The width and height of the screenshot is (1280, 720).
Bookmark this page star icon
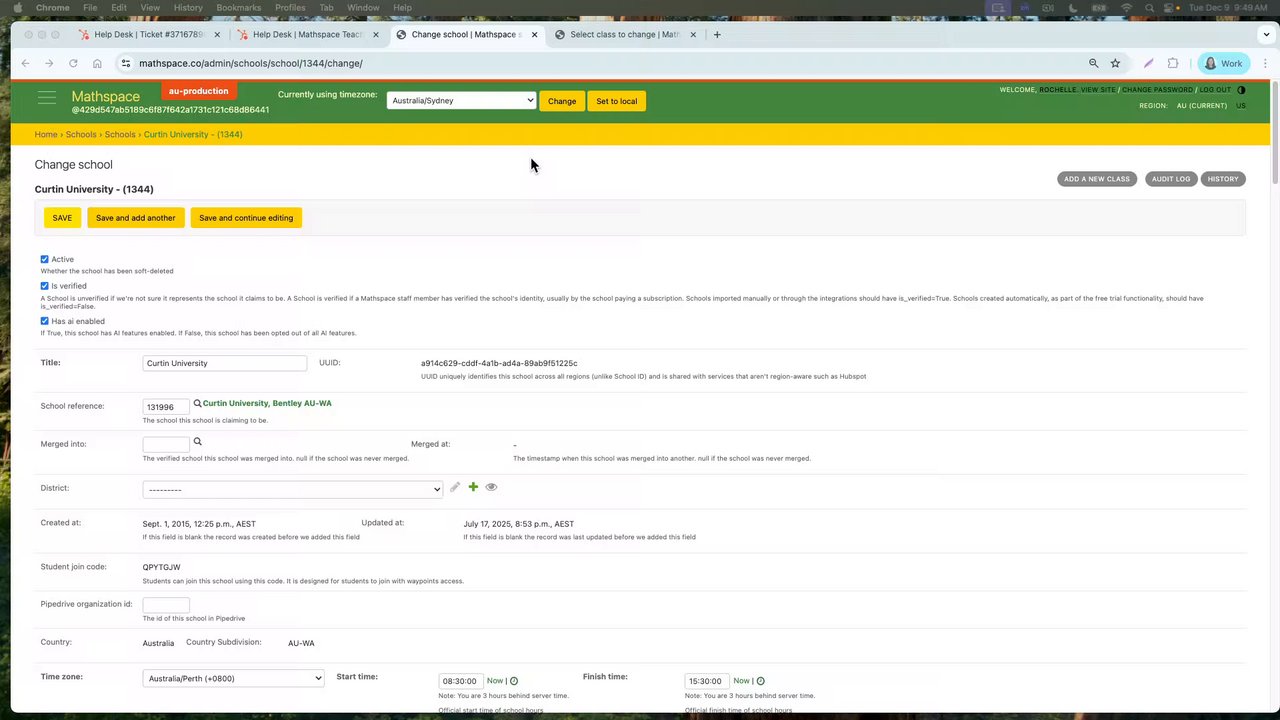(1115, 63)
